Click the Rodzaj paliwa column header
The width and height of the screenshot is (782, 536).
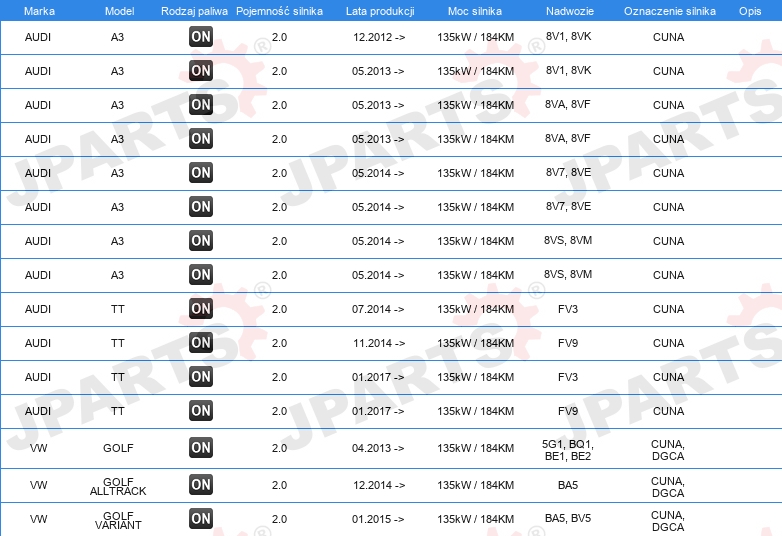195,11
